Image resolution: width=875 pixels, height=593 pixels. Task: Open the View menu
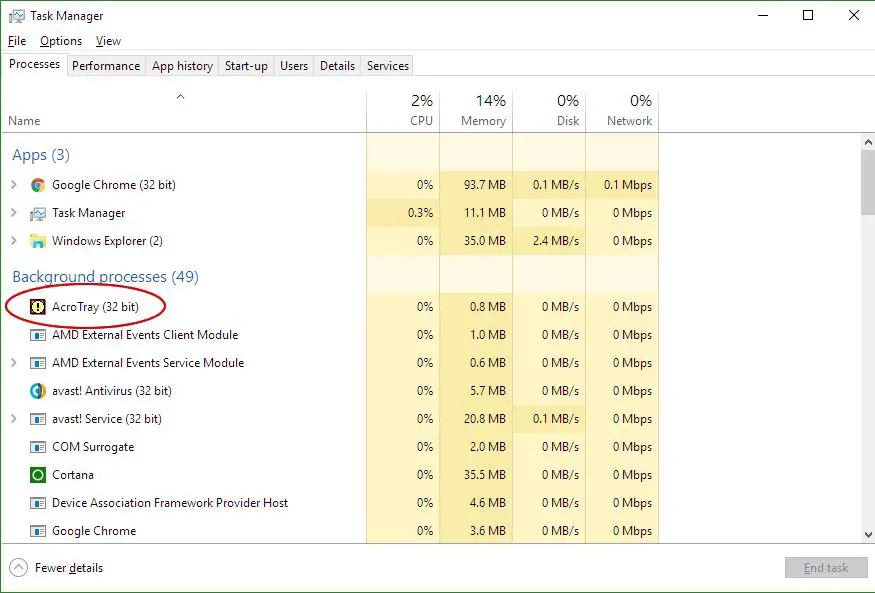(108, 41)
